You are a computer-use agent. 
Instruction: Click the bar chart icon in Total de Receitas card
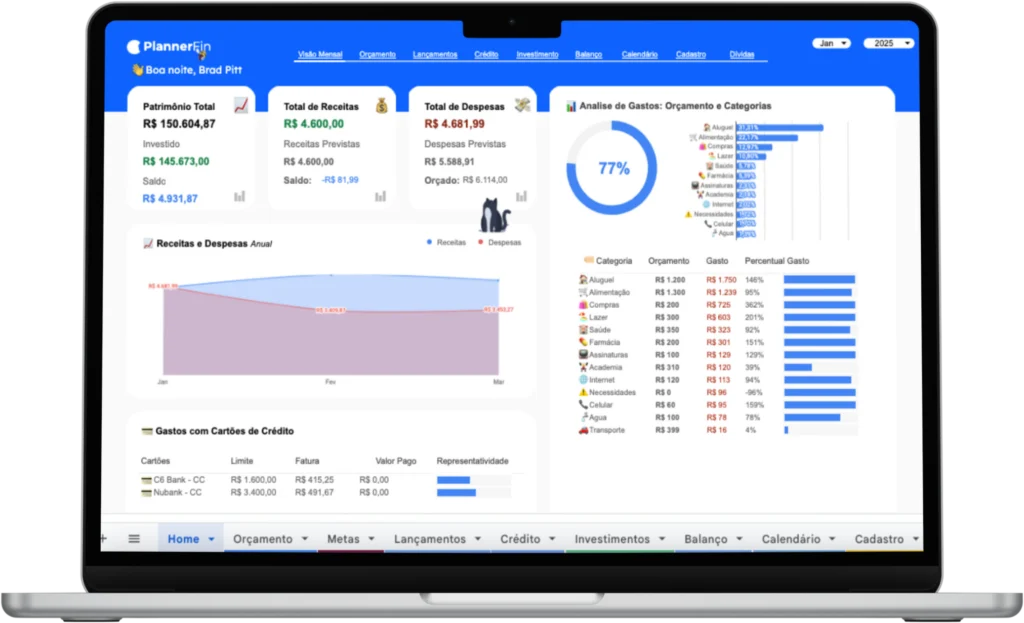pyautogui.click(x=381, y=196)
